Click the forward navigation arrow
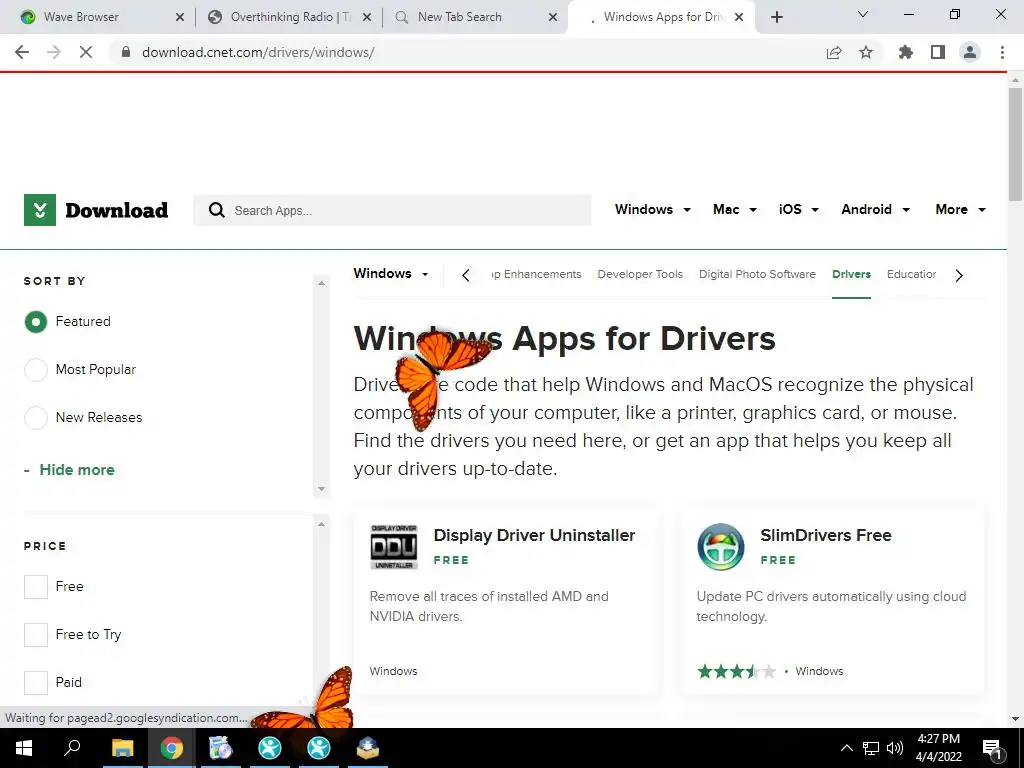1024x768 pixels. click(x=54, y=52)
